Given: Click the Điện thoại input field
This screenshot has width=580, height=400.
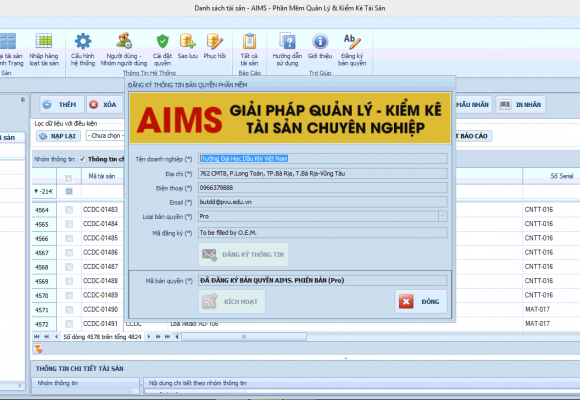Looking at the screenshot, I should click(323, 188).
